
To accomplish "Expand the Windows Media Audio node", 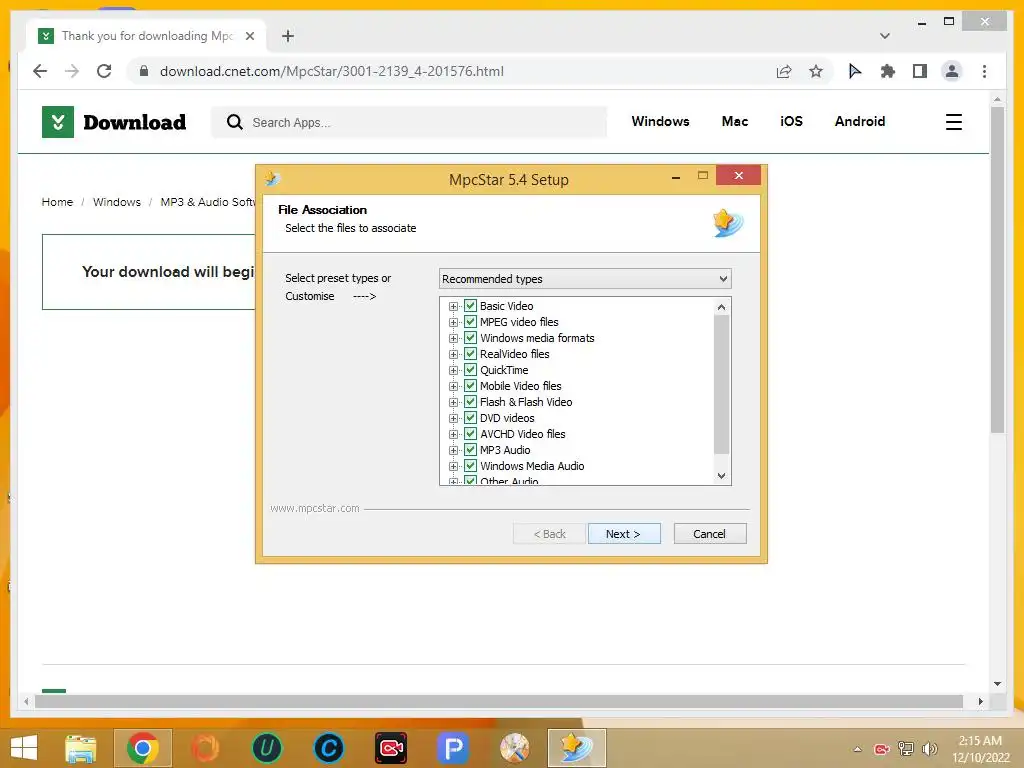I will pos(453,466).
